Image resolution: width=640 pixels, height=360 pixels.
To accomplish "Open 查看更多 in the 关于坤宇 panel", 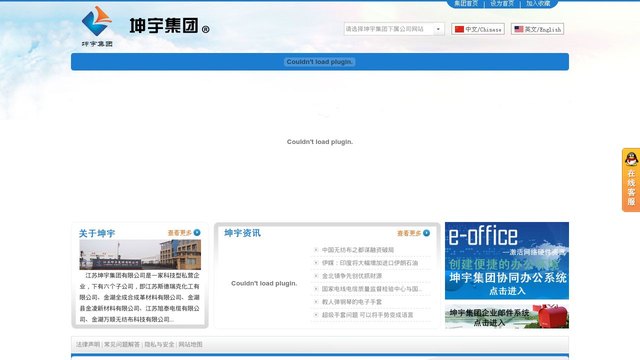I will 180,233.
